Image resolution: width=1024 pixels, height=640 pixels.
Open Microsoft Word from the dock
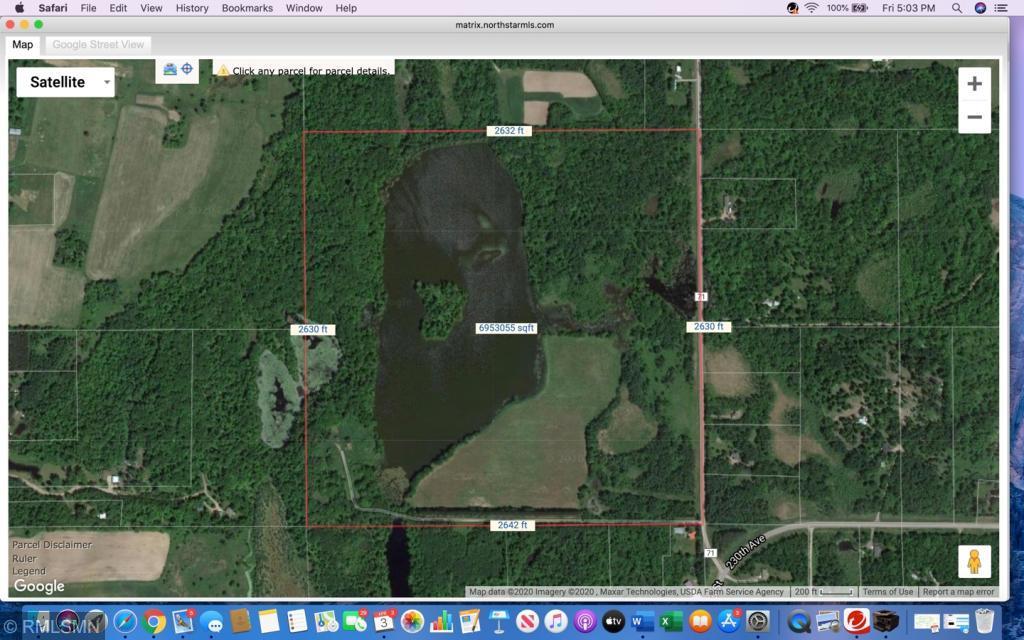[642, 622]
